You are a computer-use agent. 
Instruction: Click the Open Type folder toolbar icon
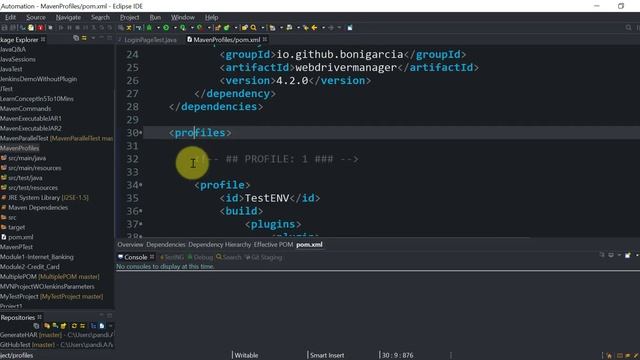click(244, 28)
